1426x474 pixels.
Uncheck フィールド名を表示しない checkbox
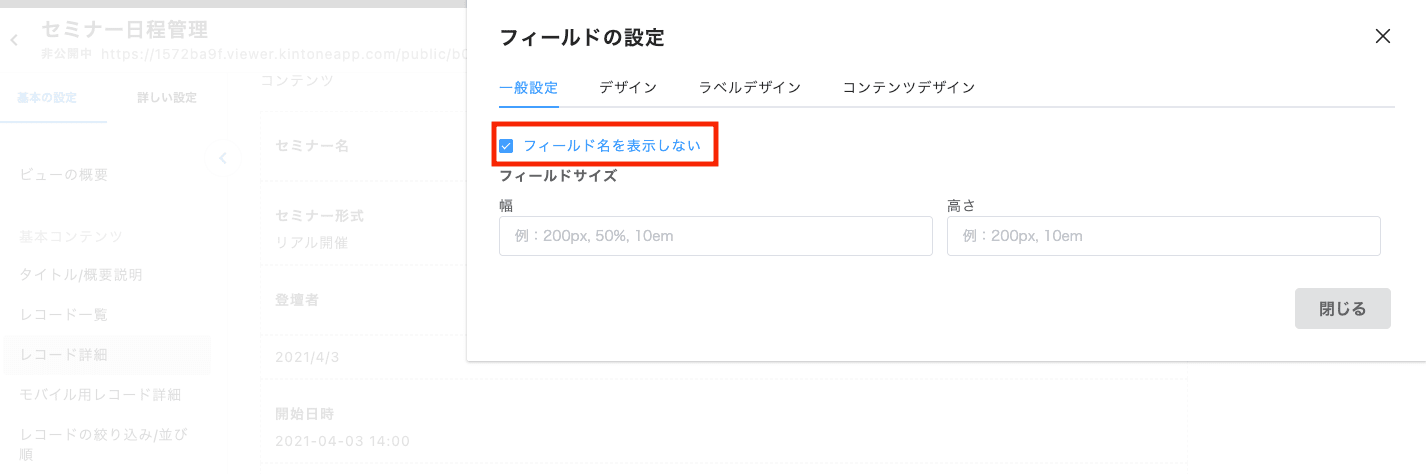coord(506,146)
